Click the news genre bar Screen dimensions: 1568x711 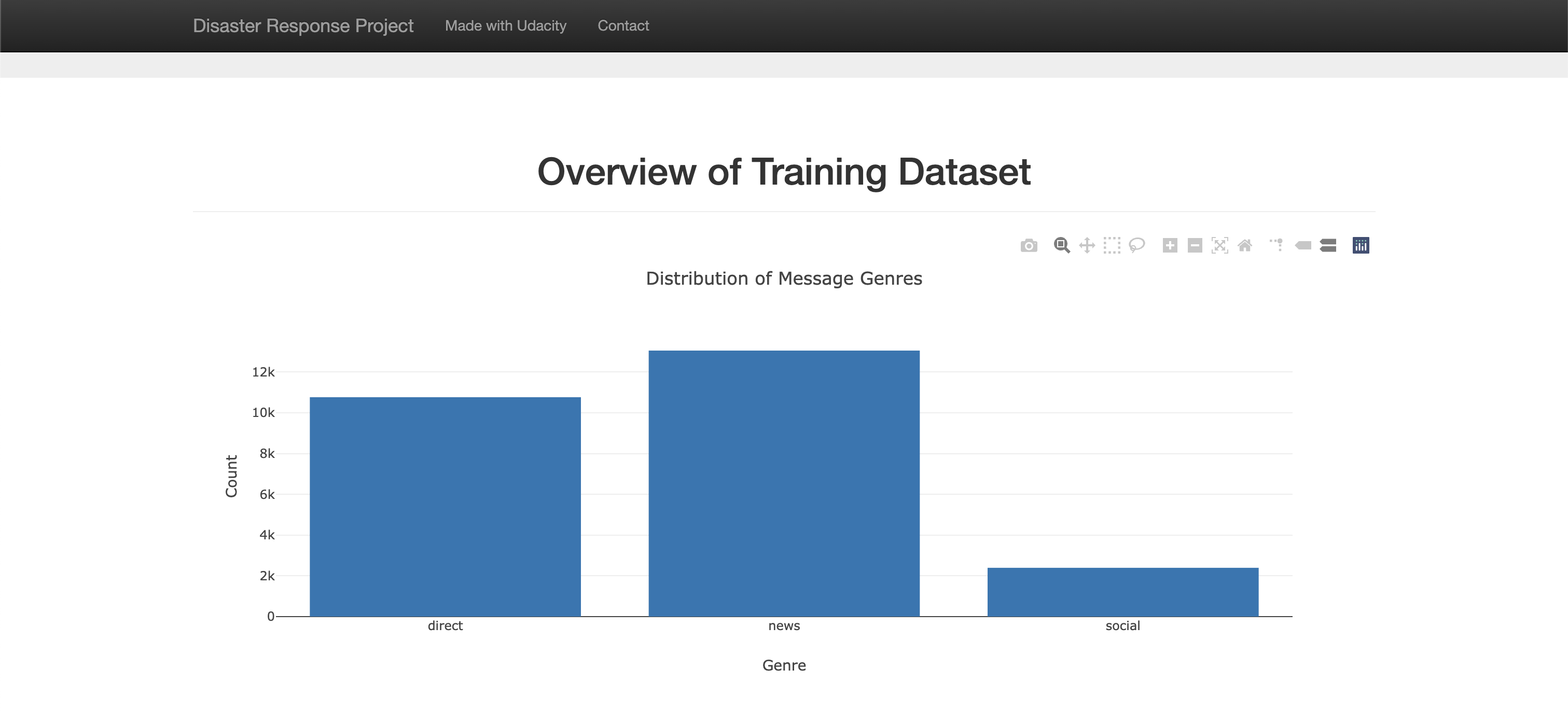(x=784, y=481)
